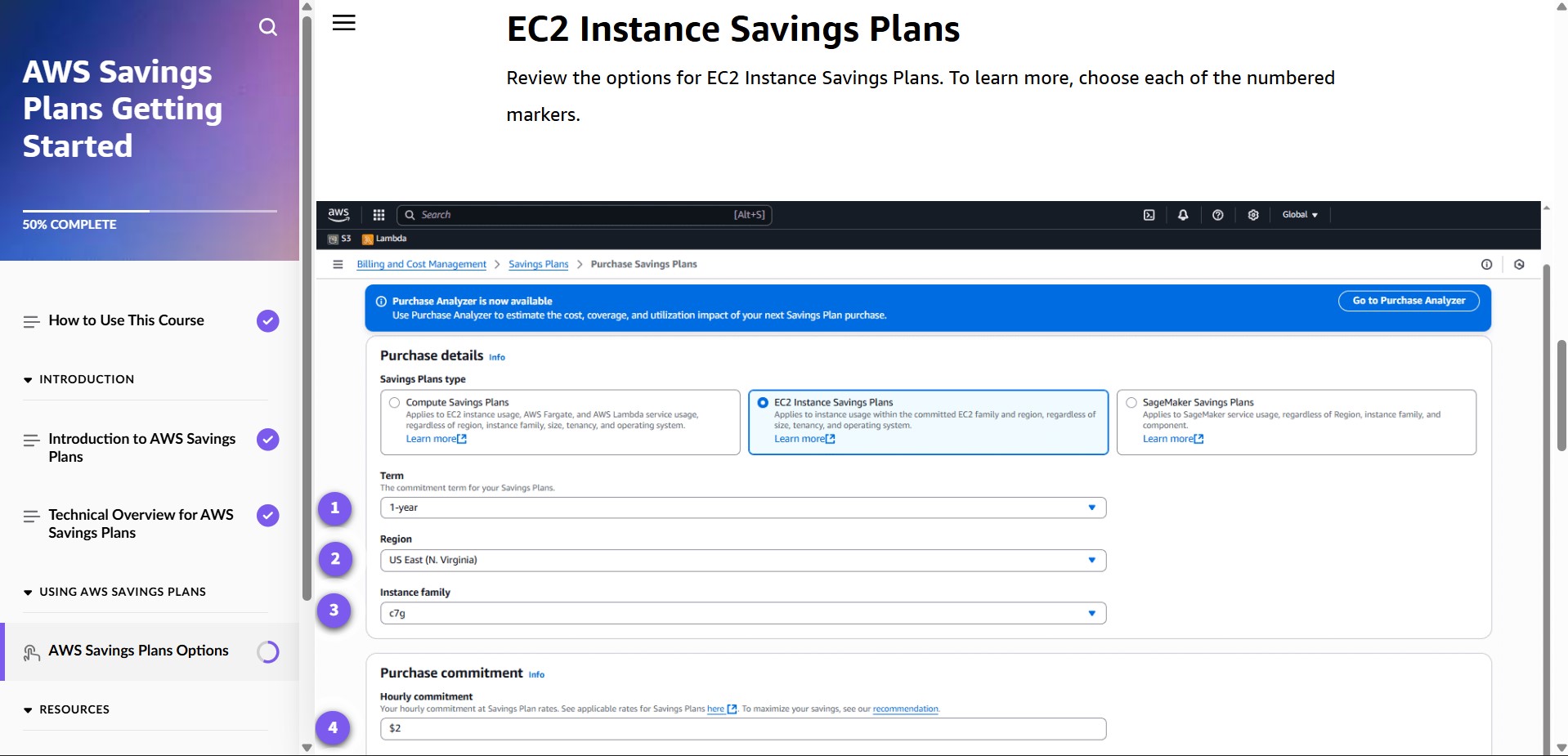
Task: Click numbered marker 4 beside Hourly commitment
Action: click(x=333, y=727)
